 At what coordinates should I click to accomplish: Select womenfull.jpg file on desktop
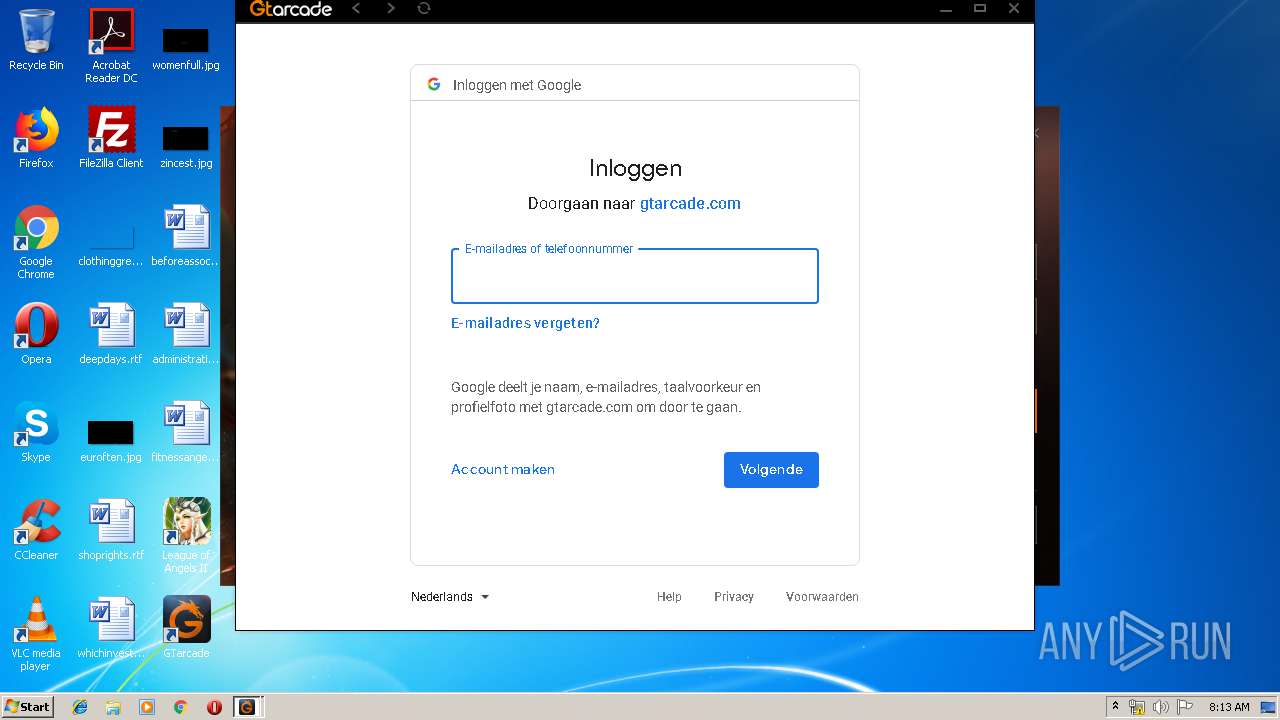click(x=186, y=48)
